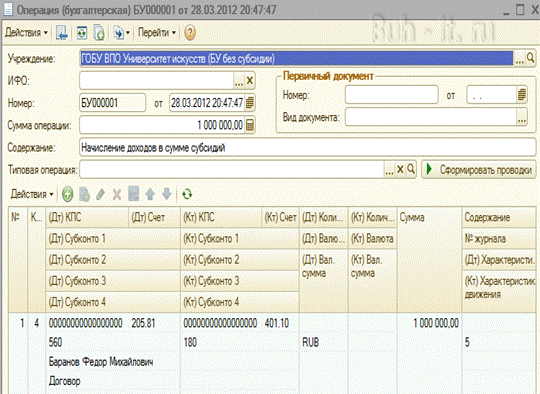Click the table refresh green arrows icon

pyautogui.click(x=187, y=195)
